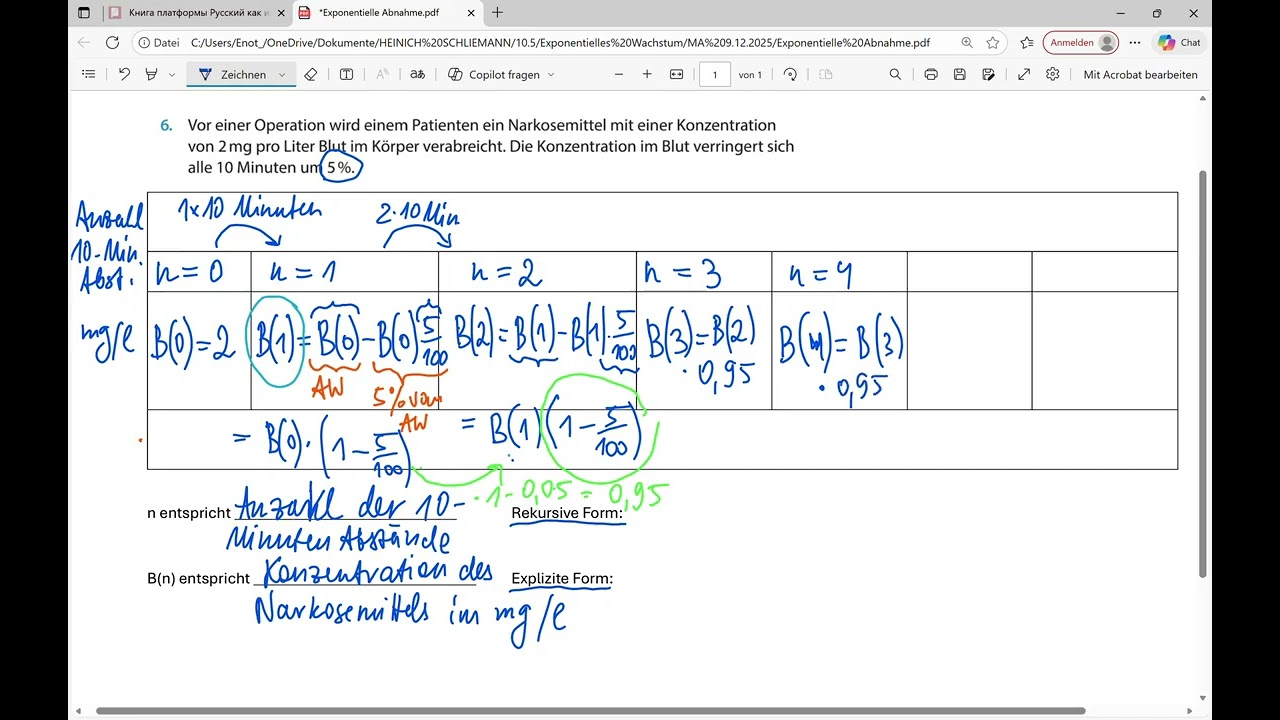Rotate the PDF page
Viewport: 1280px width, 720px height.
[x=790, y=74]
